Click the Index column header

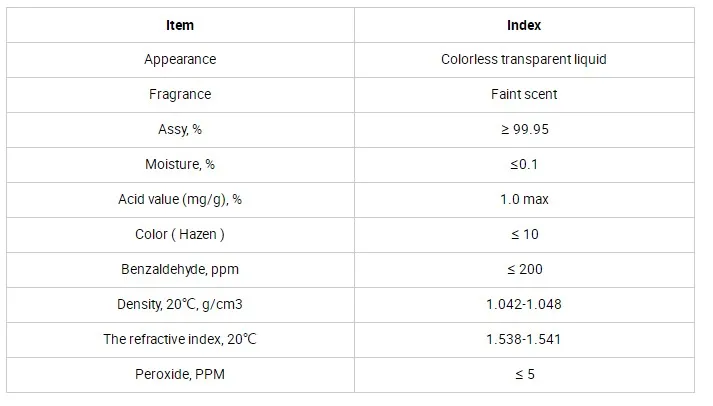tap(523, 26)
